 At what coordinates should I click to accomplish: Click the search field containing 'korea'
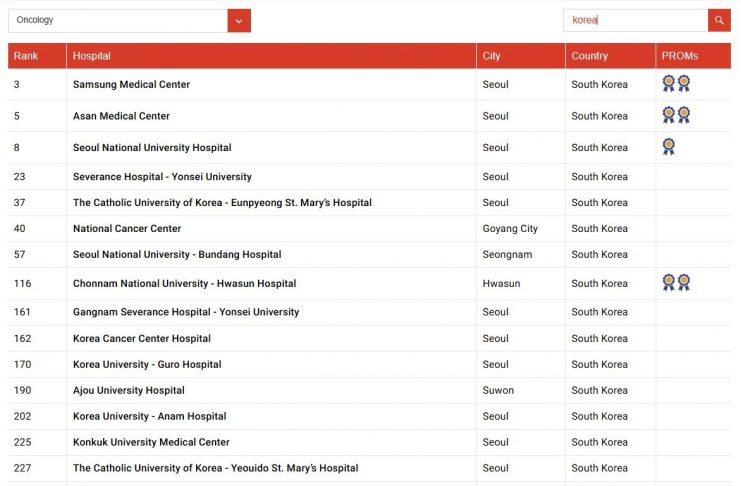coord(635,20)
